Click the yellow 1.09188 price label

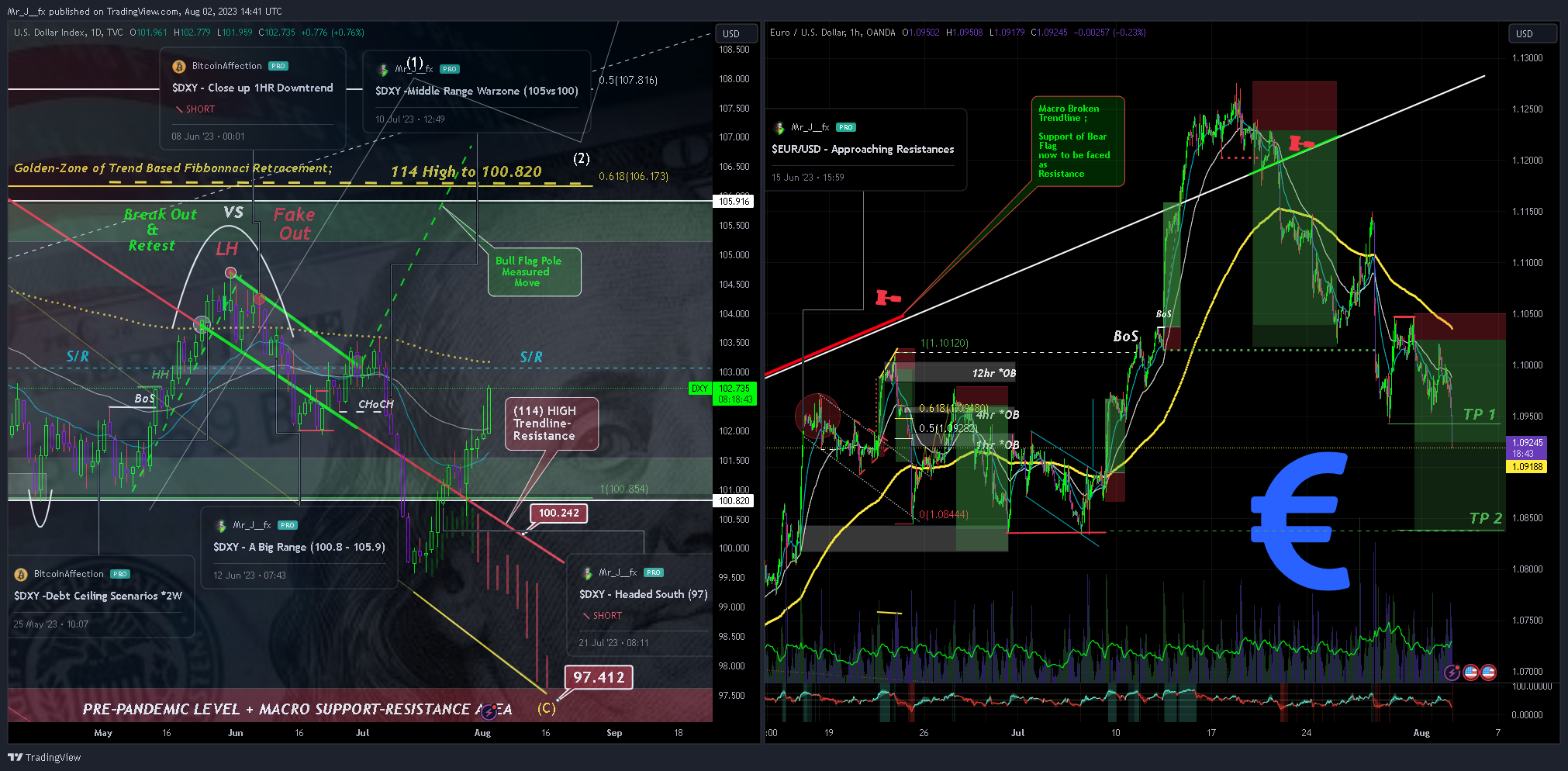pos(1525,467)
